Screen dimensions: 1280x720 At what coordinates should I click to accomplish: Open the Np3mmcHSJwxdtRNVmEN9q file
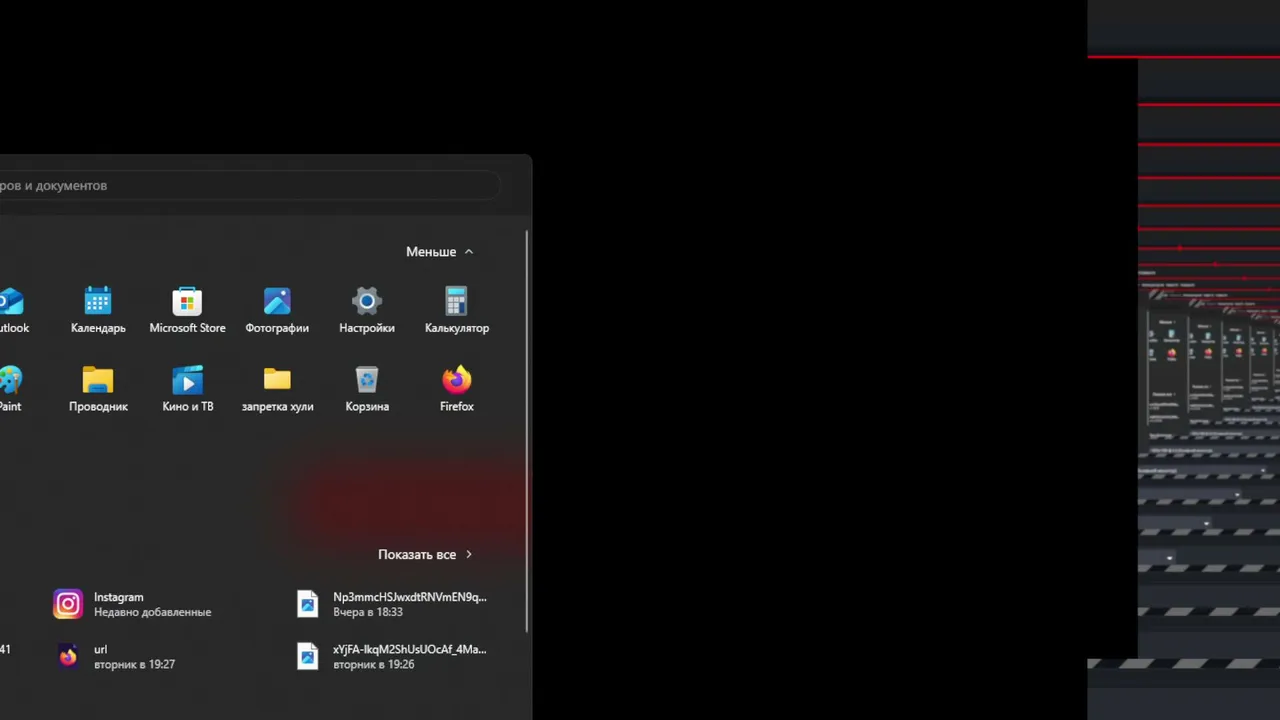[392, 604]
